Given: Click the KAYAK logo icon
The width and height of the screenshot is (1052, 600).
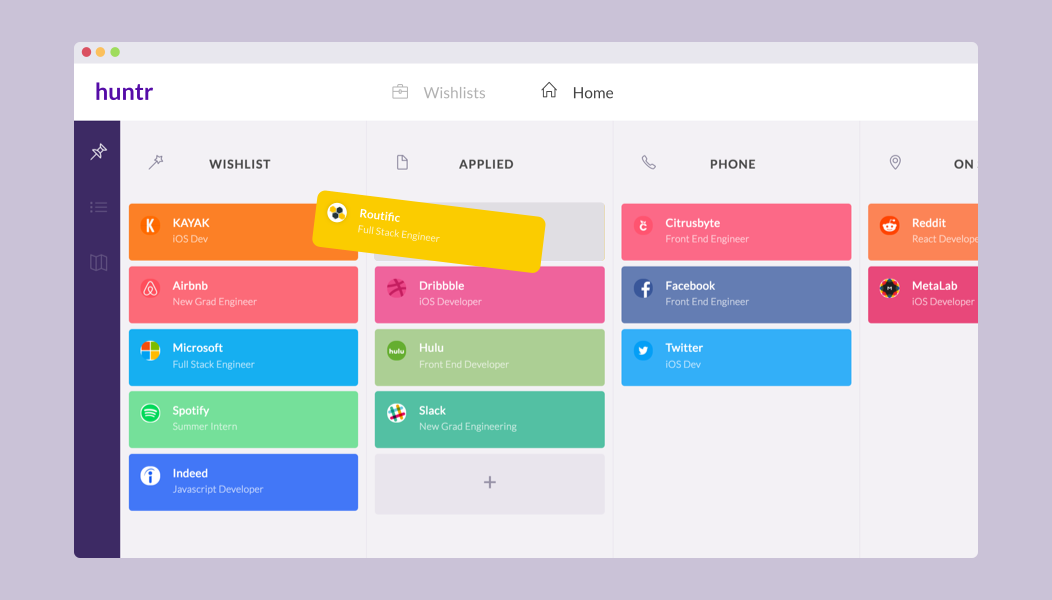Looking at the screenshot, I should tap(150, 226).
